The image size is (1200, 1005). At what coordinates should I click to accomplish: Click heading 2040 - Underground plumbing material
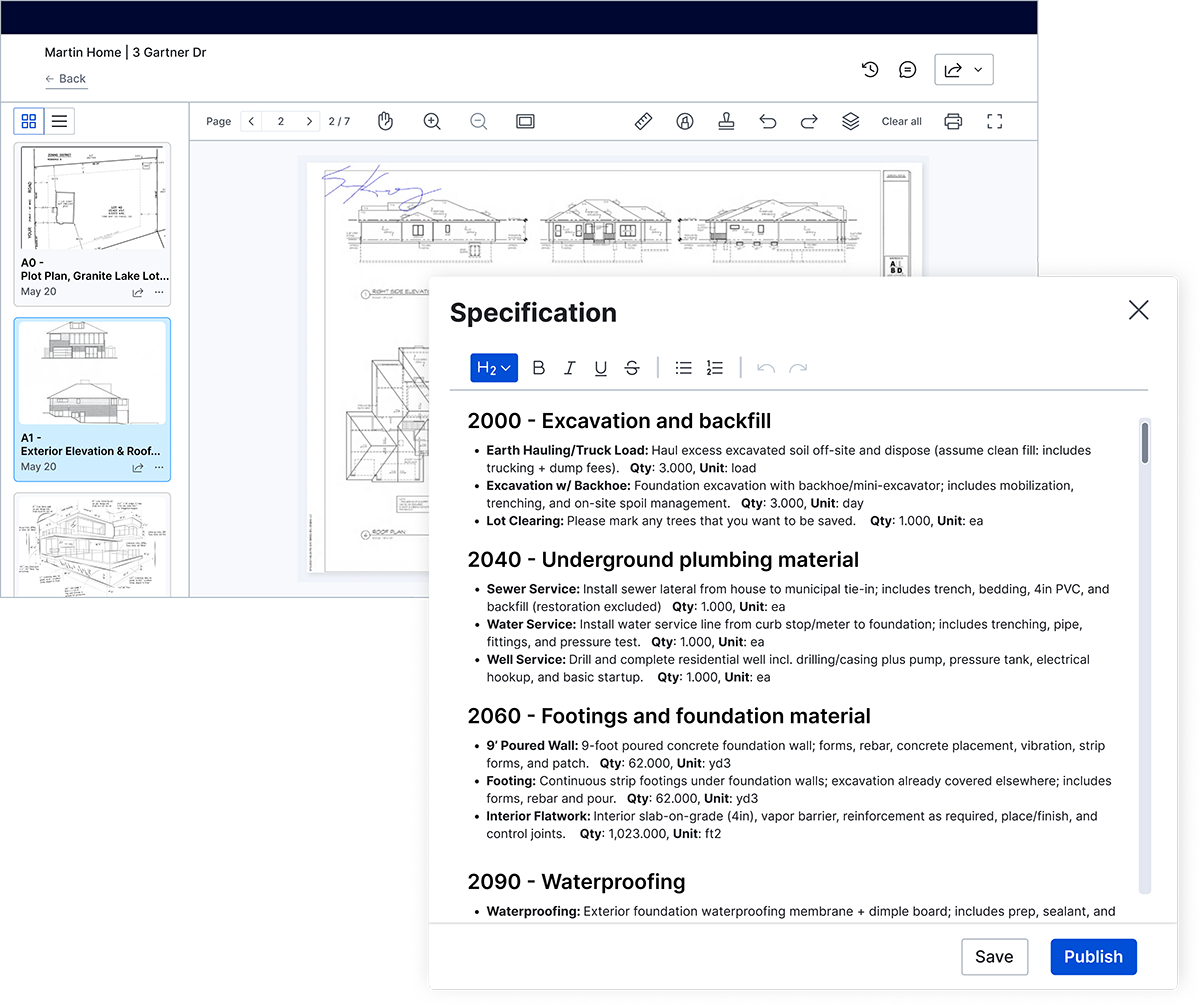[663, 560]
